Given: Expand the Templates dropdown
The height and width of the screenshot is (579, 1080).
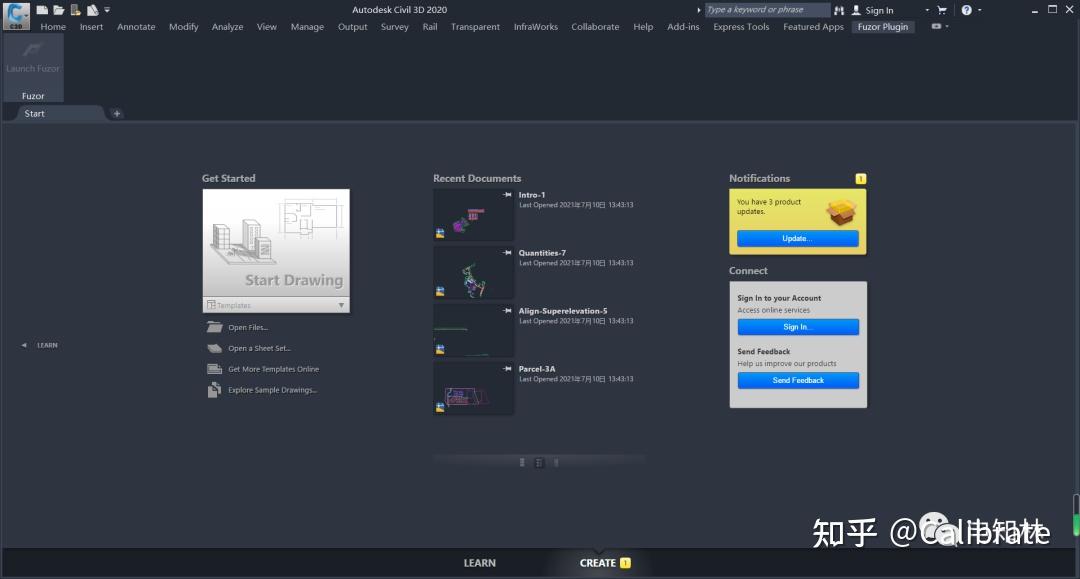Looking at the screenshot, I should (341, 304).
